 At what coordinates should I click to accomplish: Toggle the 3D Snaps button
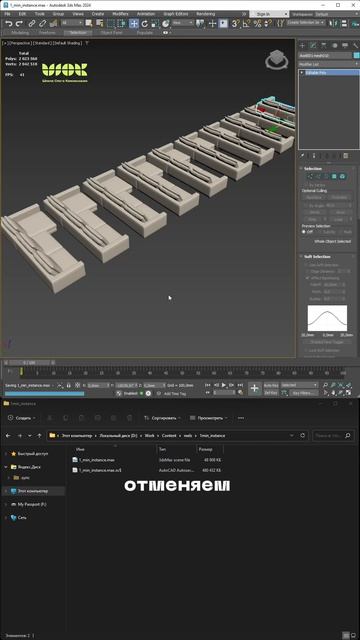click(x=235, y=24)
